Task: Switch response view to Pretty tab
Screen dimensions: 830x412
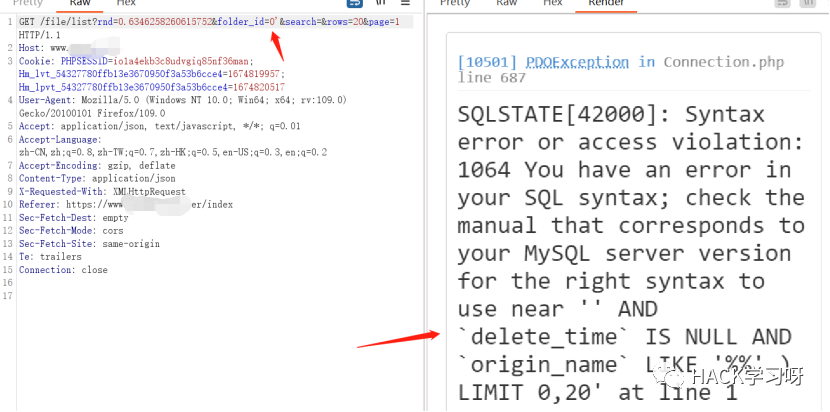Action: click(455, 3)
